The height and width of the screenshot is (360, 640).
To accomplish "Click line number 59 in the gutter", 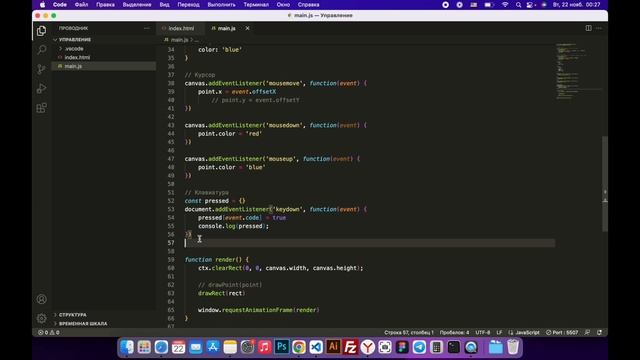I will [x=171, y=260].
